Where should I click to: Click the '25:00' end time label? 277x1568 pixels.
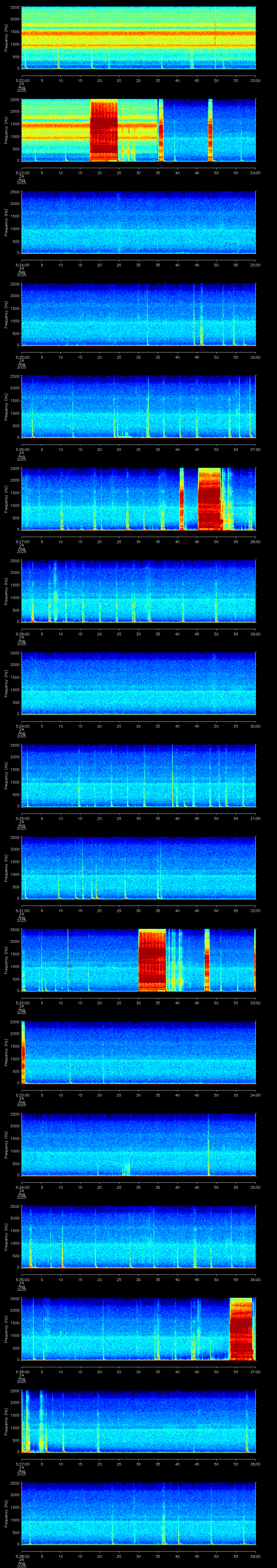pos(255,264)
